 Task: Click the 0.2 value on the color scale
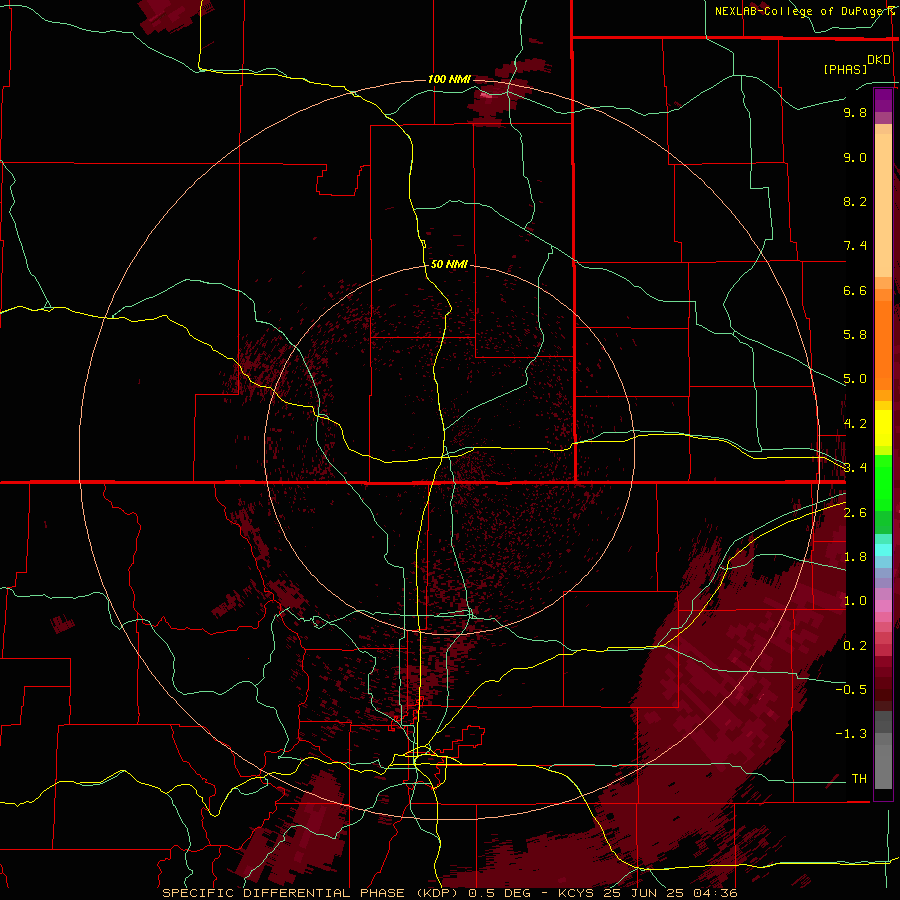click(855, 646)
